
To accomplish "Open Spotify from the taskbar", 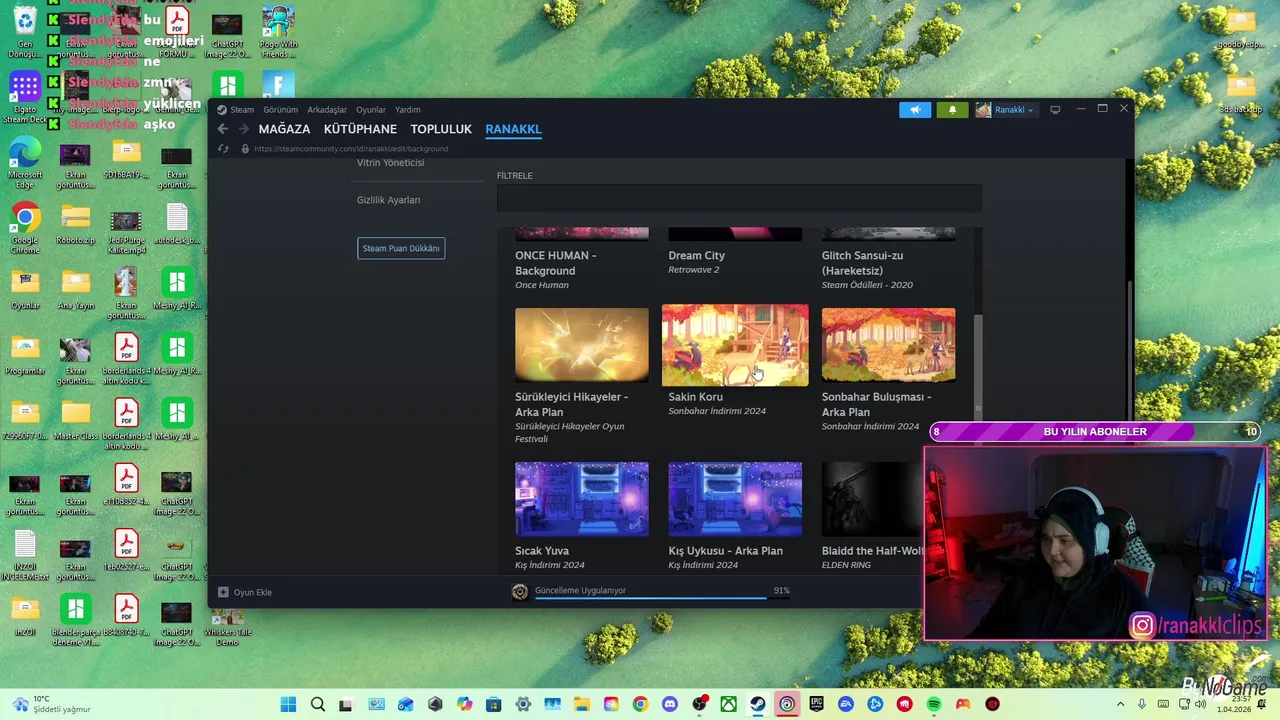I will point(934,704).
